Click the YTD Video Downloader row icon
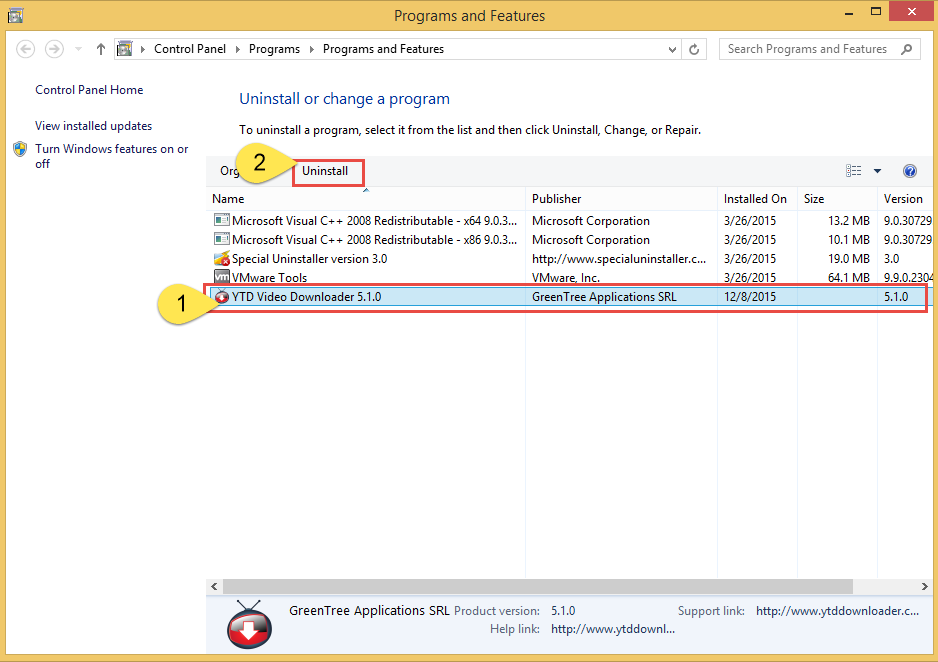938x662 pixels. (x=222, y=297)
